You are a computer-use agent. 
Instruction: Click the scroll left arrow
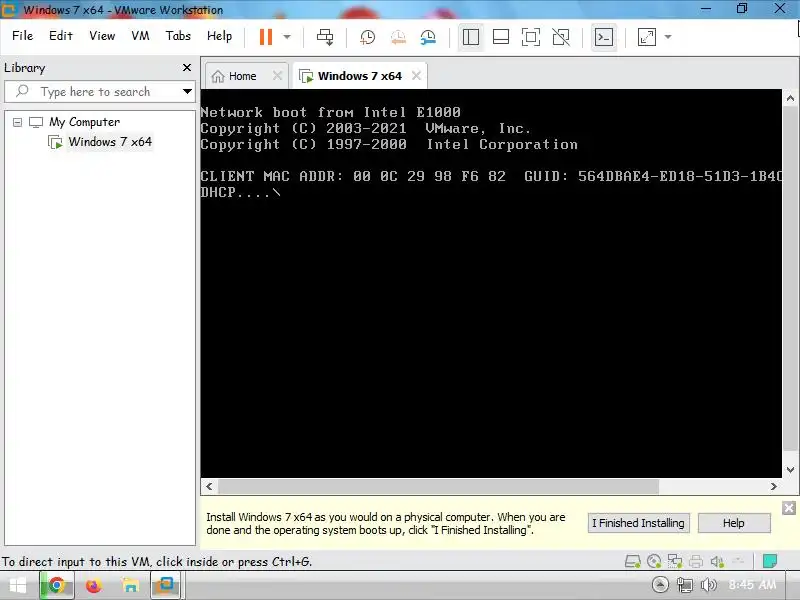(x=209, y=486)
